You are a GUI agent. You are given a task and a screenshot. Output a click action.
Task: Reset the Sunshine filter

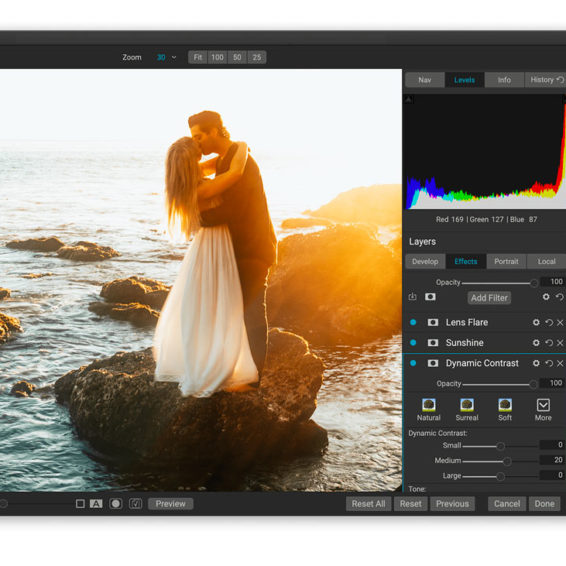[549, 343]
